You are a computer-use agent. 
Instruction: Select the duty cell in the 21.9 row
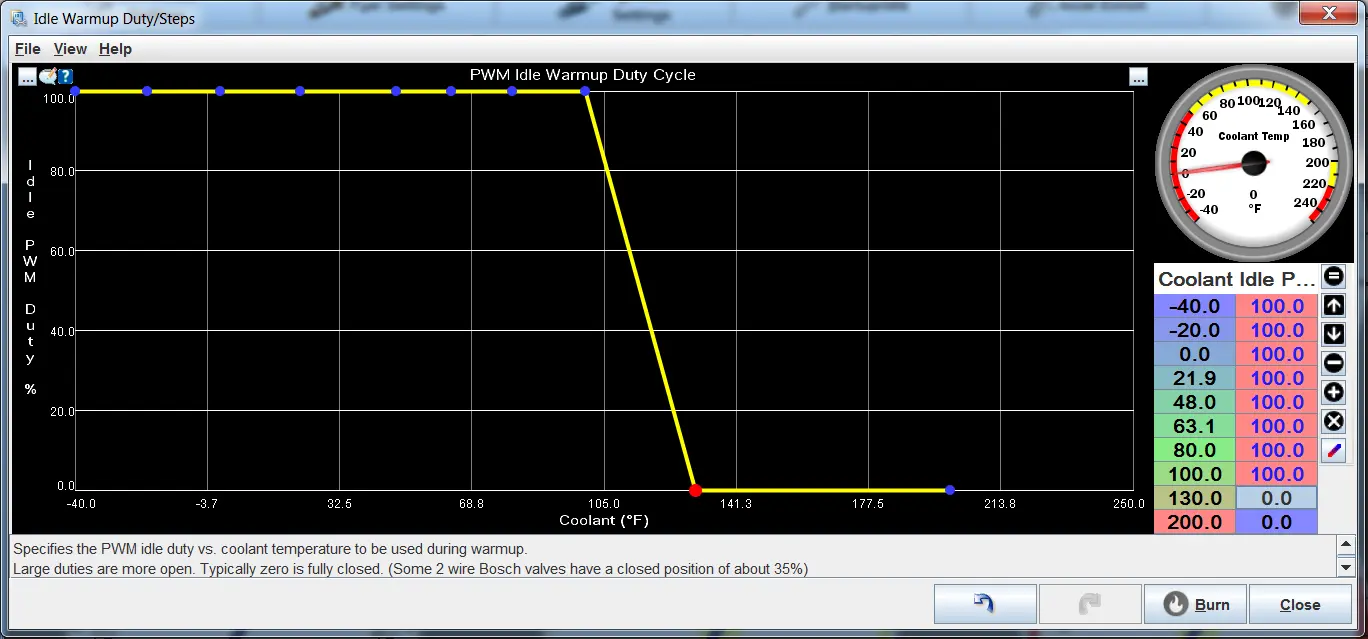[x=1277, y=378]
